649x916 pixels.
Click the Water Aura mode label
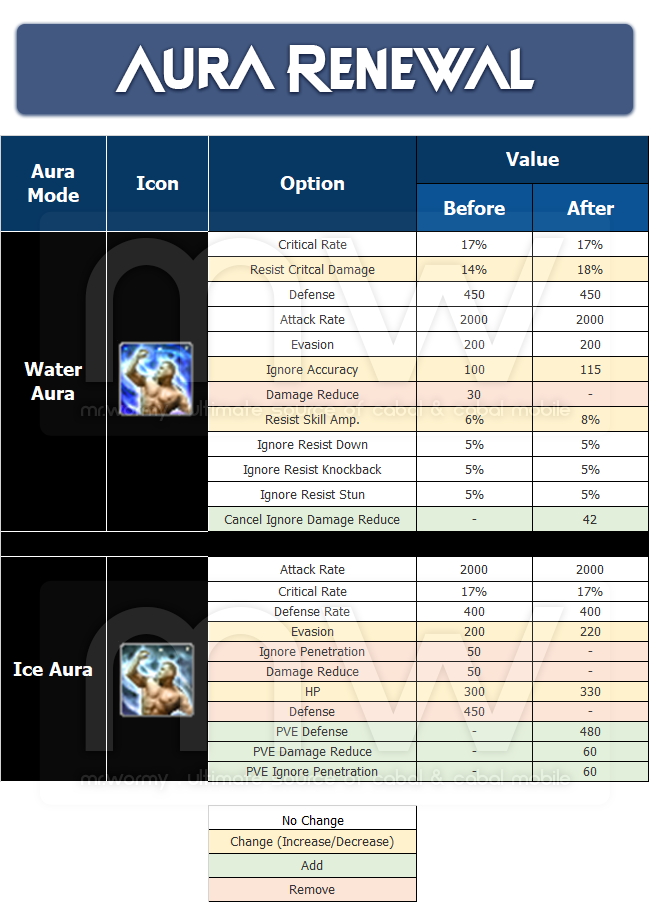[53, 381]
